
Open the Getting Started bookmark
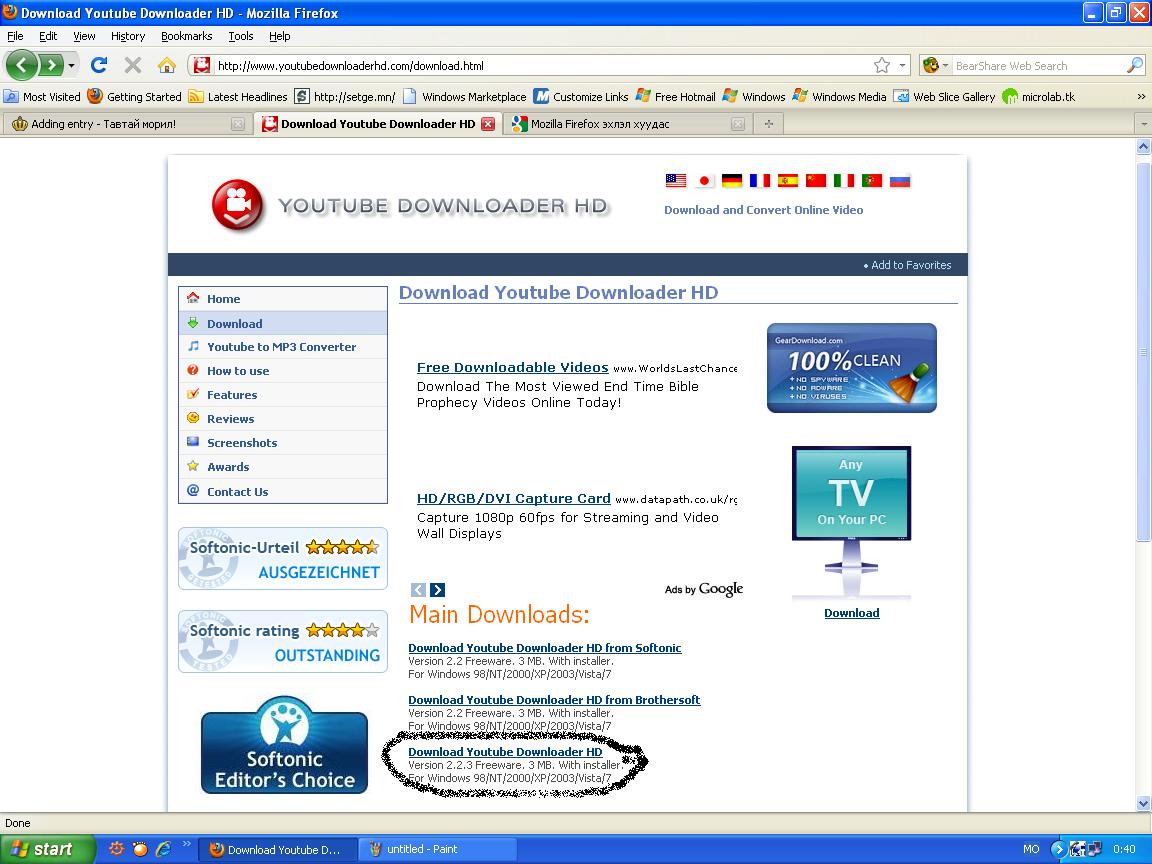pyautogui.click(x=134, y=96)
